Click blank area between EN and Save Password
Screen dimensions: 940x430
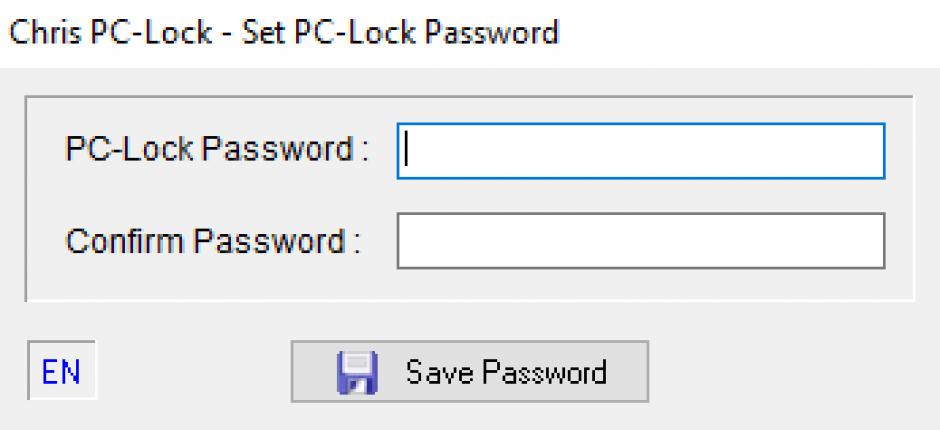(x=193, y=372)
